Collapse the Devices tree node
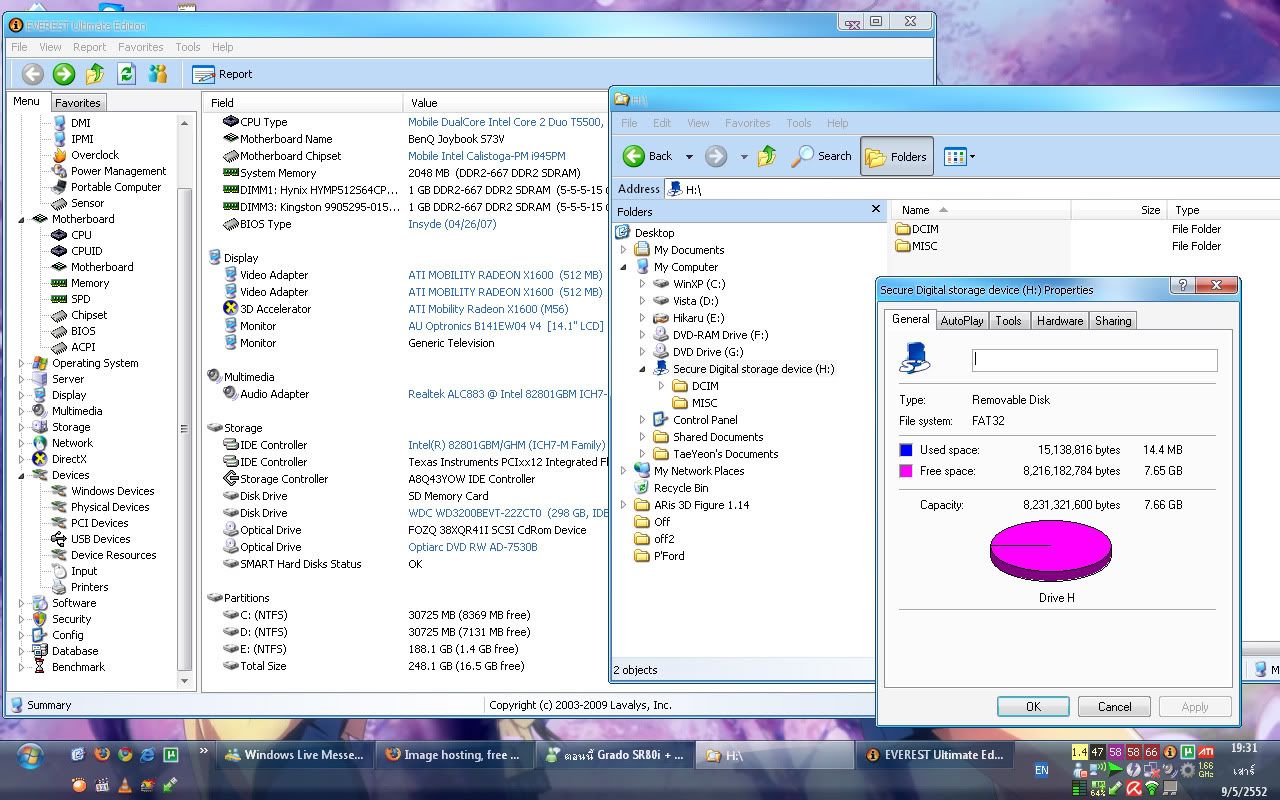 pyautogui.click(x=22, y=475)
